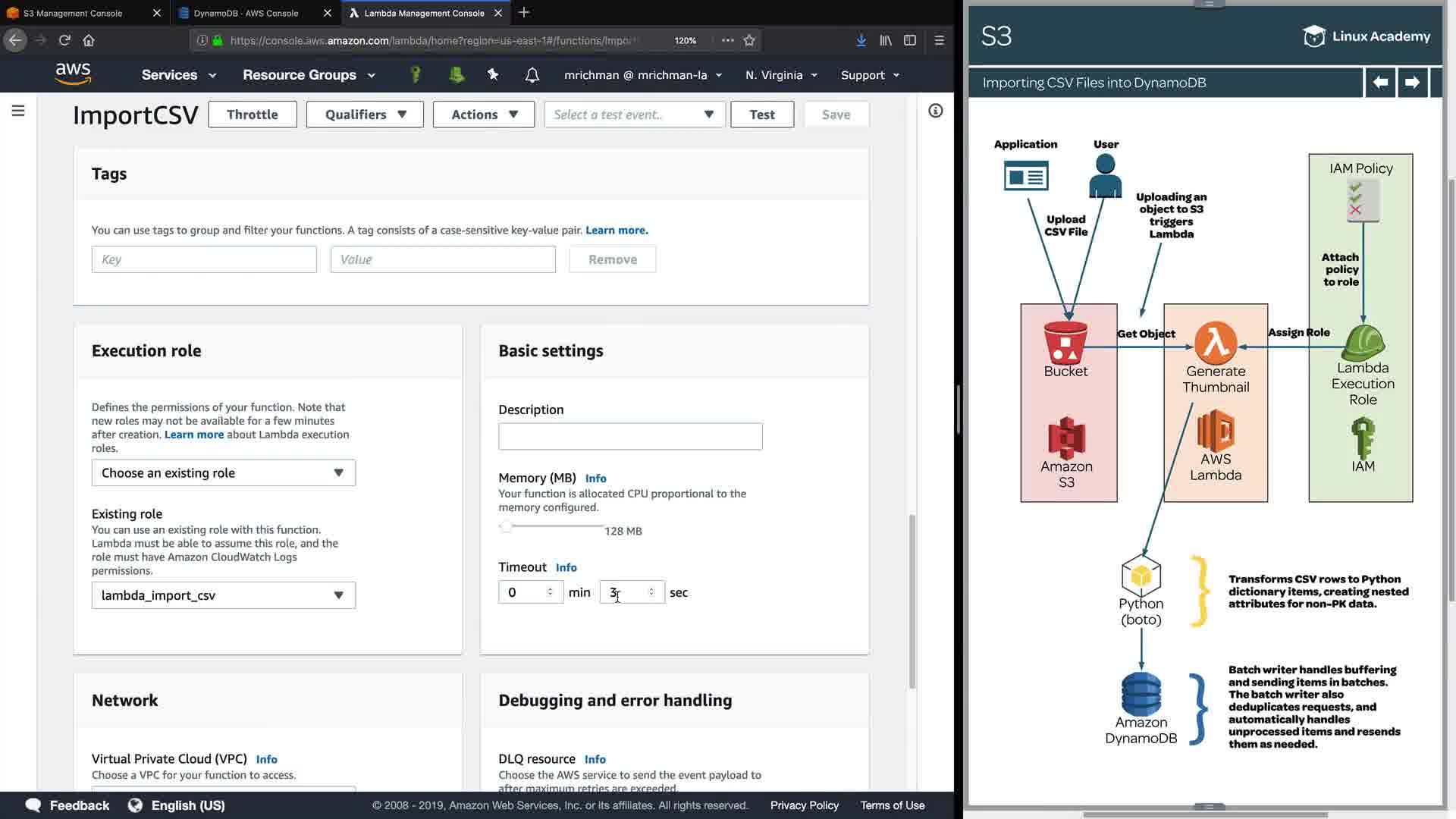Click the Description input field
Image resolution: width=1456 pixels, height=819 pixels.
pyautogui.click(x=630, y=437)
